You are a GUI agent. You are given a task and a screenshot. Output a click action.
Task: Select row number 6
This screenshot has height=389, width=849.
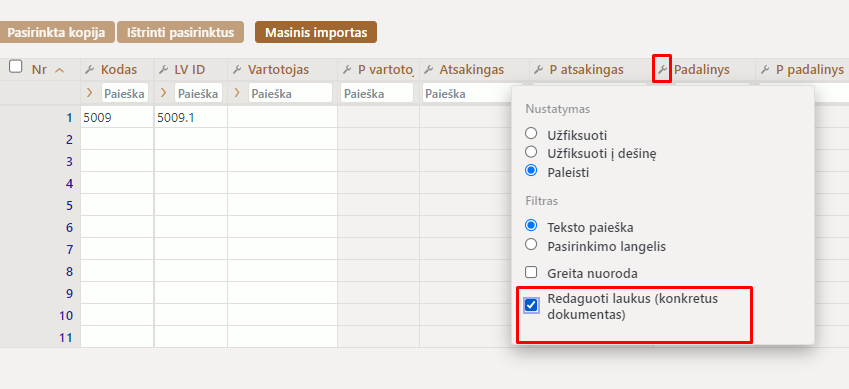(69, 228)
